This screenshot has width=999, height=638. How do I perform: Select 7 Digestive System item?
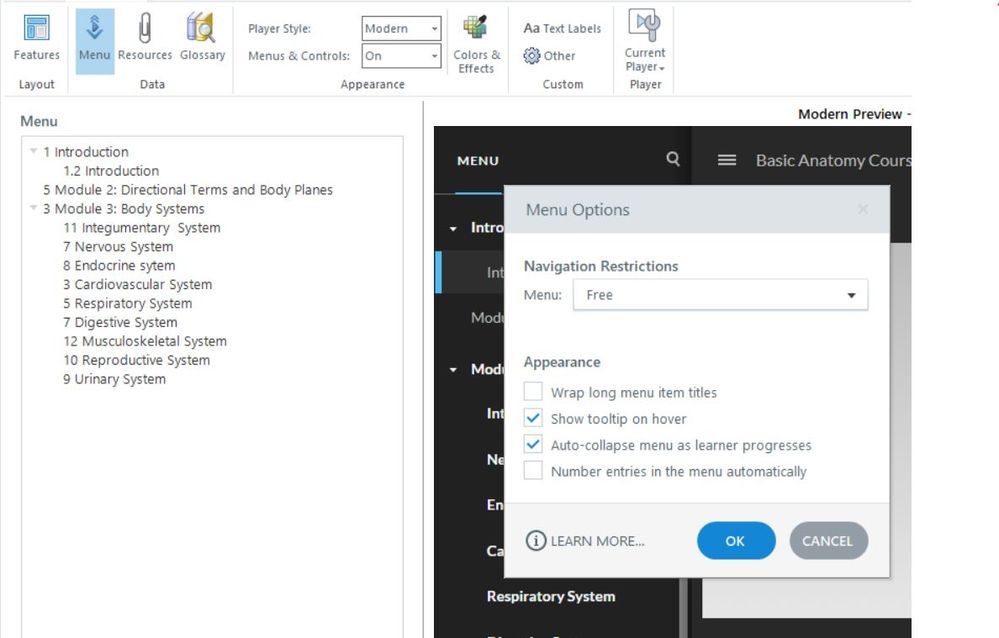120,322
